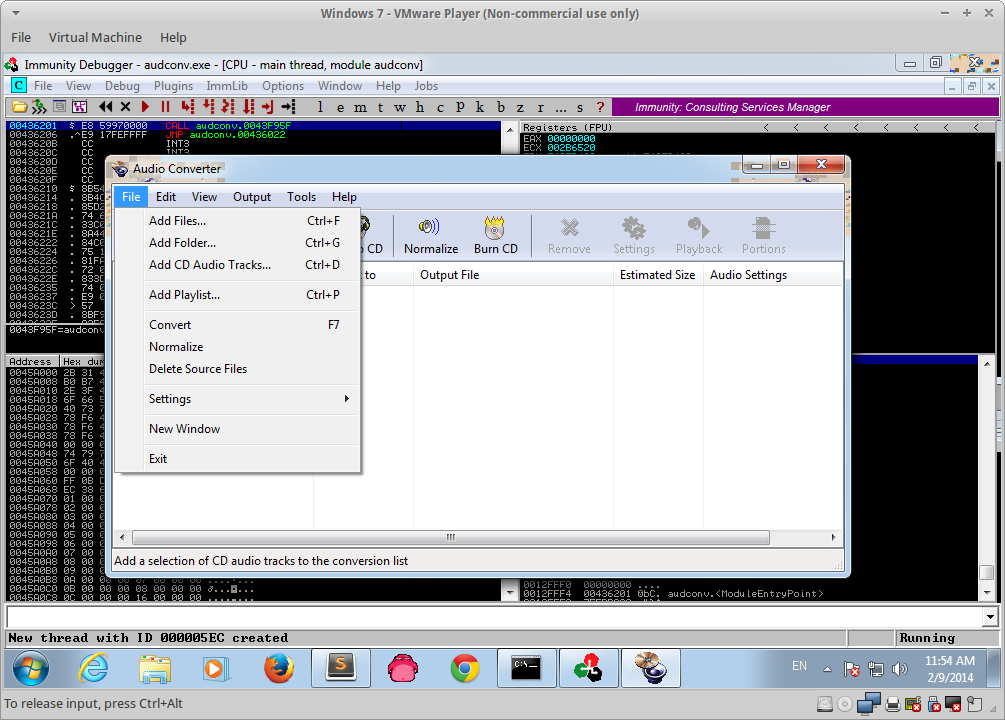Open Firefox from the taskbar
The width and height of the screenshot is (1005, 720).
[x=279, y=669]
